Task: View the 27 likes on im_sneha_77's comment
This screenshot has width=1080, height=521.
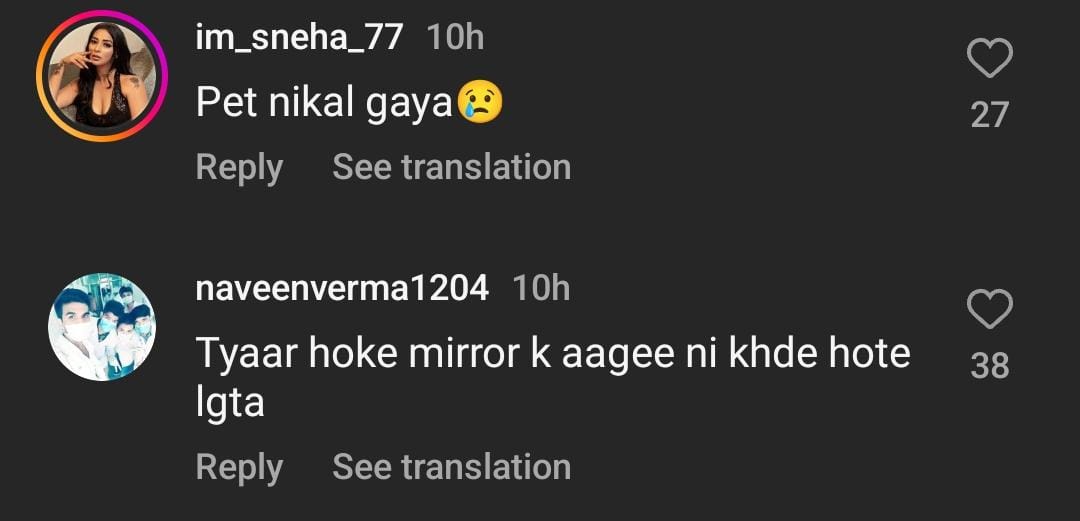Action: (x=989, y=115)
